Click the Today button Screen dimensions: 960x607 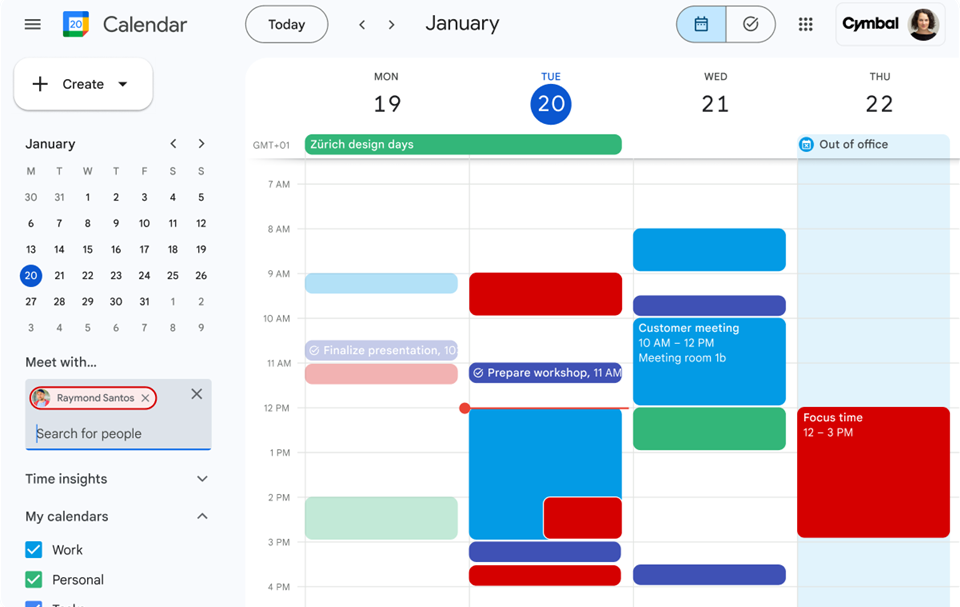pyautogui.click(x=287, y=25)
